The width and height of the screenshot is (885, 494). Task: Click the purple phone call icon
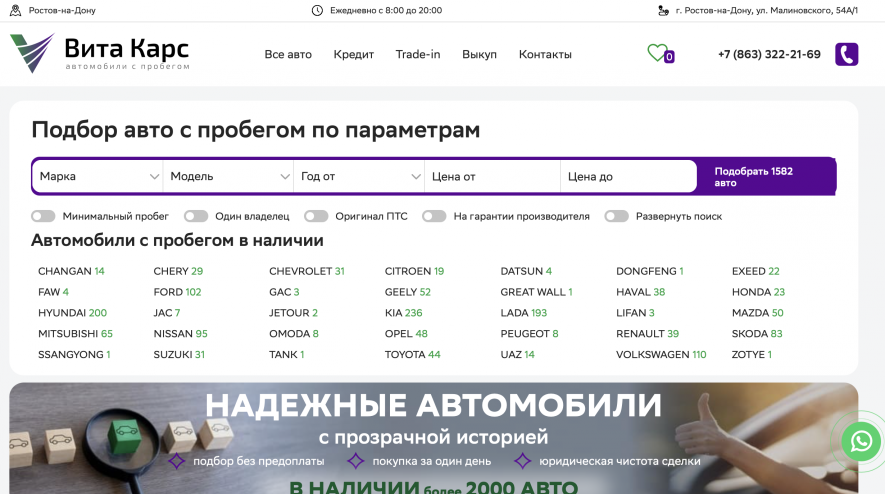846,54
